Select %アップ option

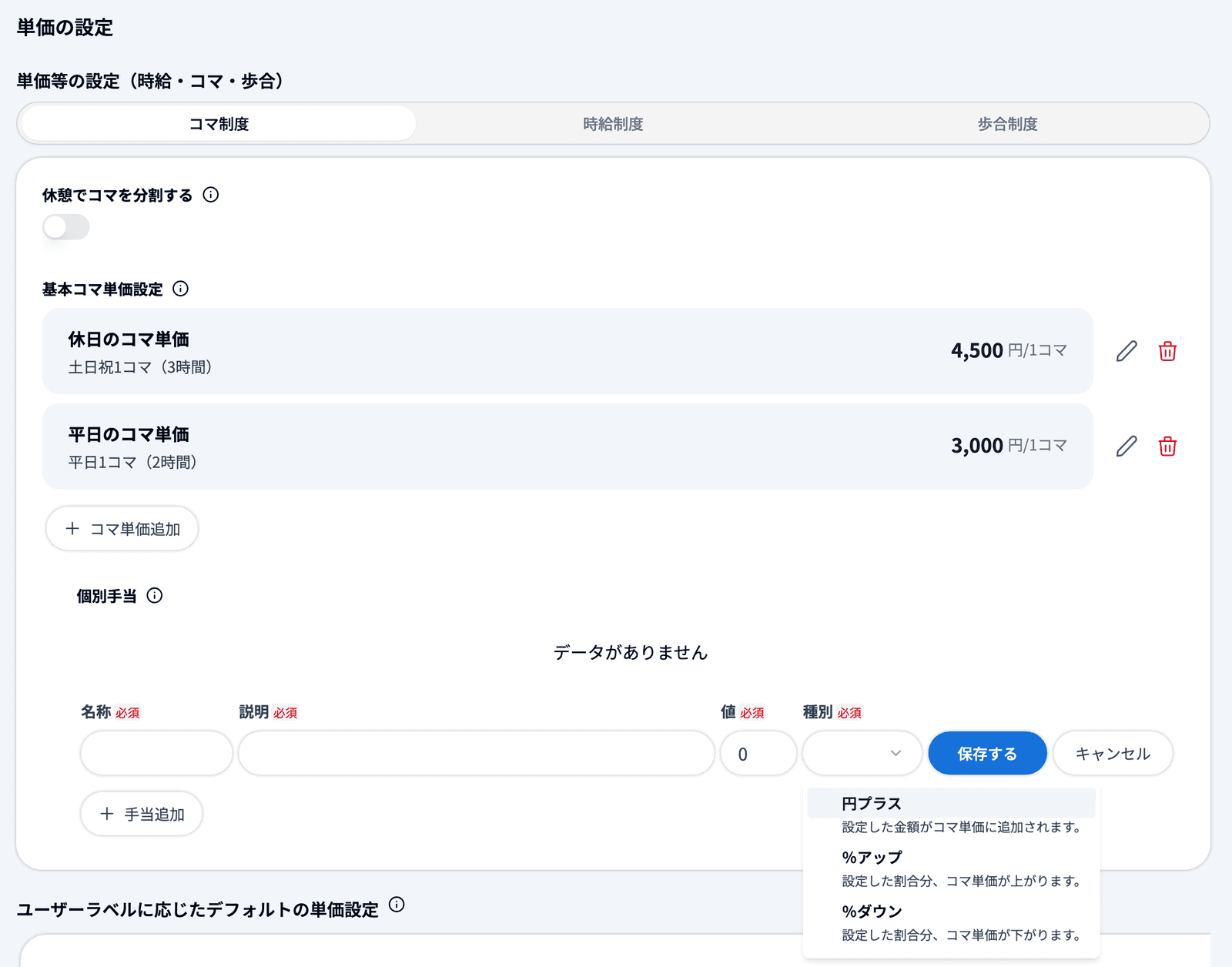952,868
